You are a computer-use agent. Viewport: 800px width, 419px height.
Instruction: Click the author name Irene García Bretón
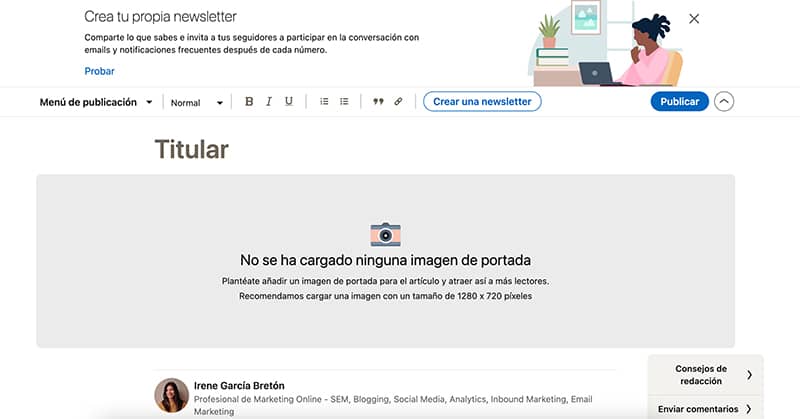pos(239,386)
